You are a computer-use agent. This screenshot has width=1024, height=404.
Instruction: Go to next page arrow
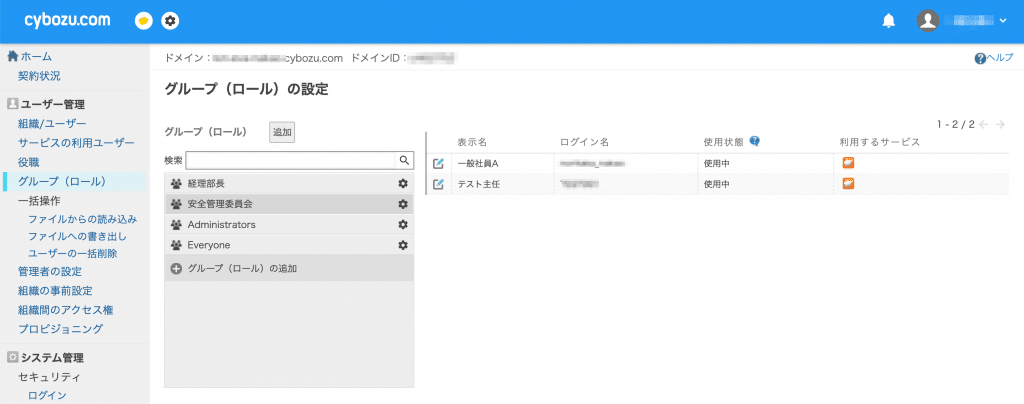1000,124
